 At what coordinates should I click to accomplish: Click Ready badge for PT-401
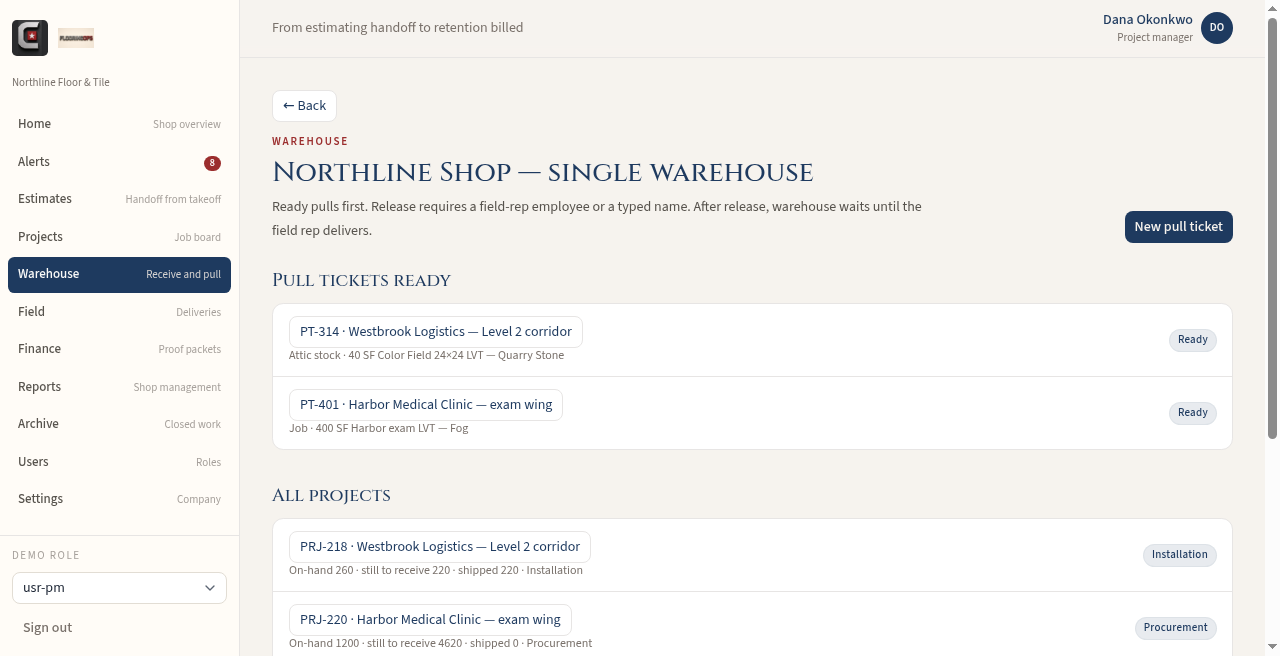point(1193,413)
